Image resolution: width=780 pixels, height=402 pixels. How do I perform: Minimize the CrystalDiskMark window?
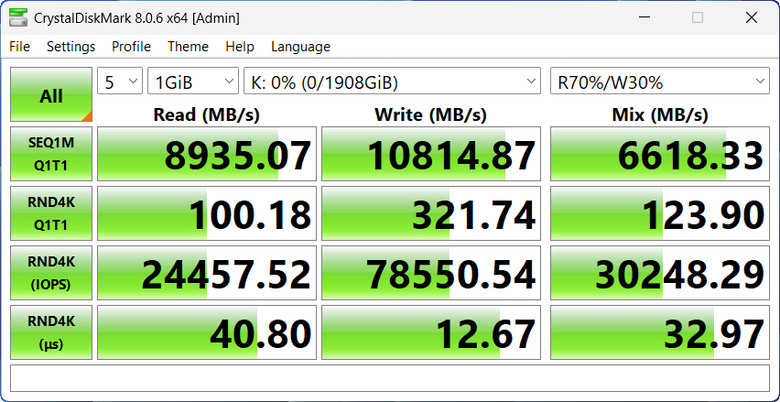click(644, 18)
